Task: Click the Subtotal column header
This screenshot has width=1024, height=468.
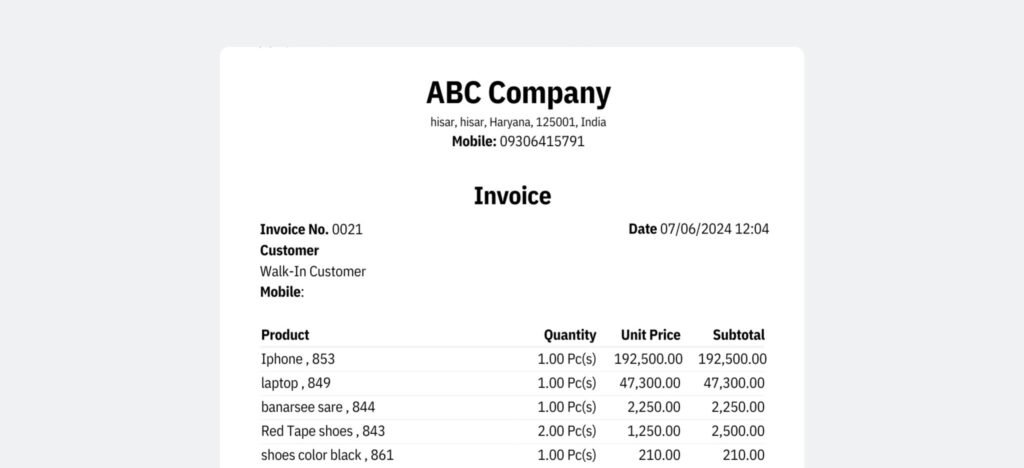Action: (738, 335)
